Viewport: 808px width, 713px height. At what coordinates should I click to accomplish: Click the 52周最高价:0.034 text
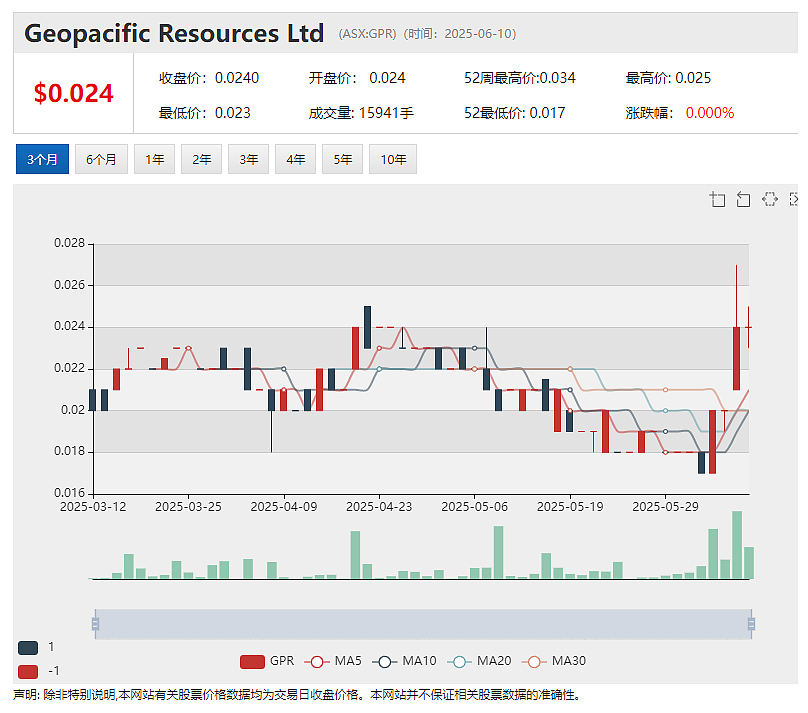519,78
